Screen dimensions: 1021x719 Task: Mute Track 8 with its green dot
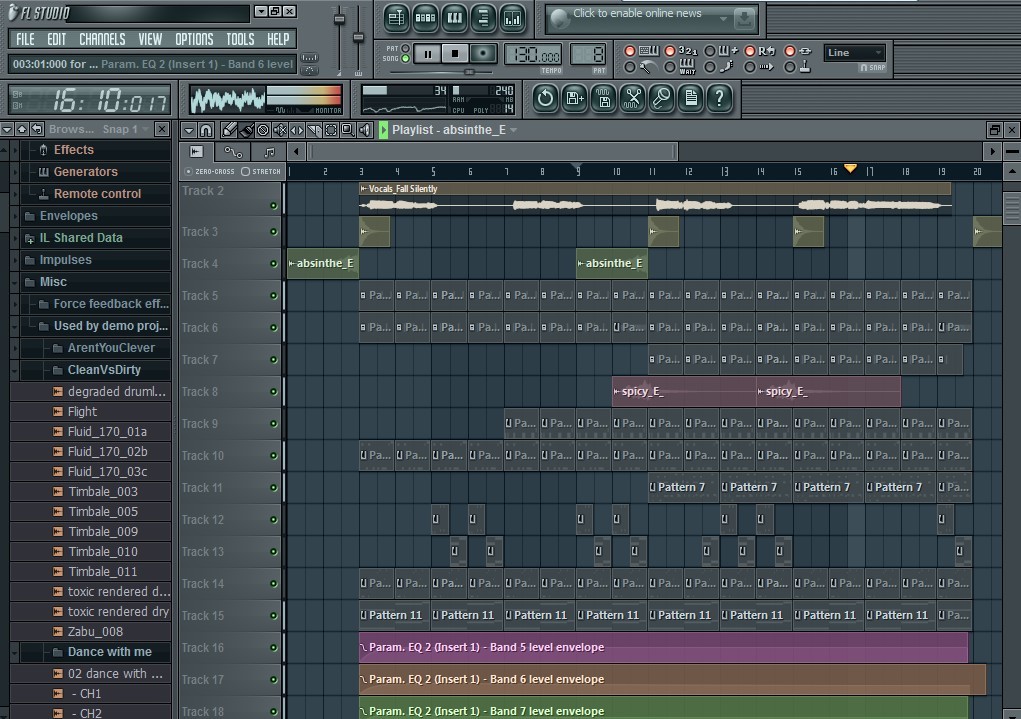pos(273,391)
